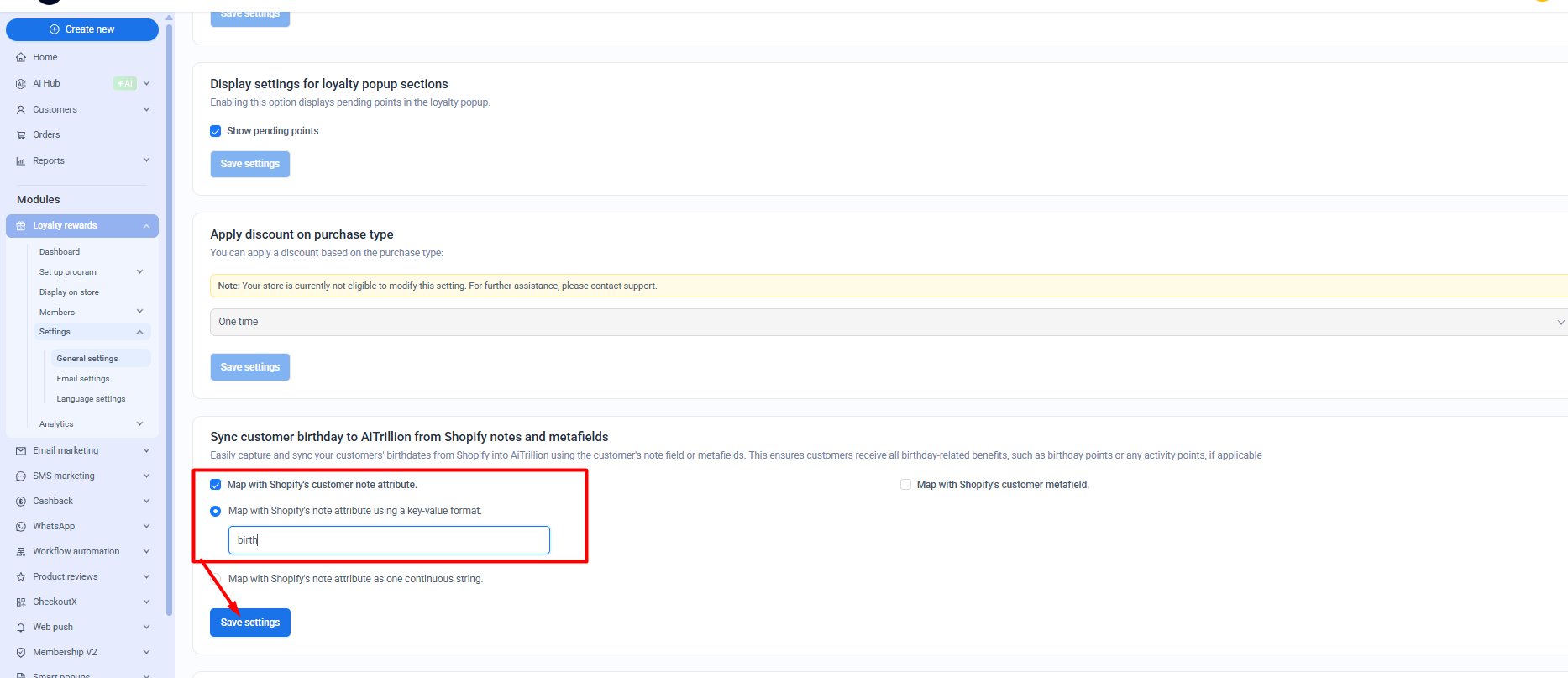Expand the Customers menu chevron
The width and height of the screenshot is (1568, 678).
coord(147,109)
